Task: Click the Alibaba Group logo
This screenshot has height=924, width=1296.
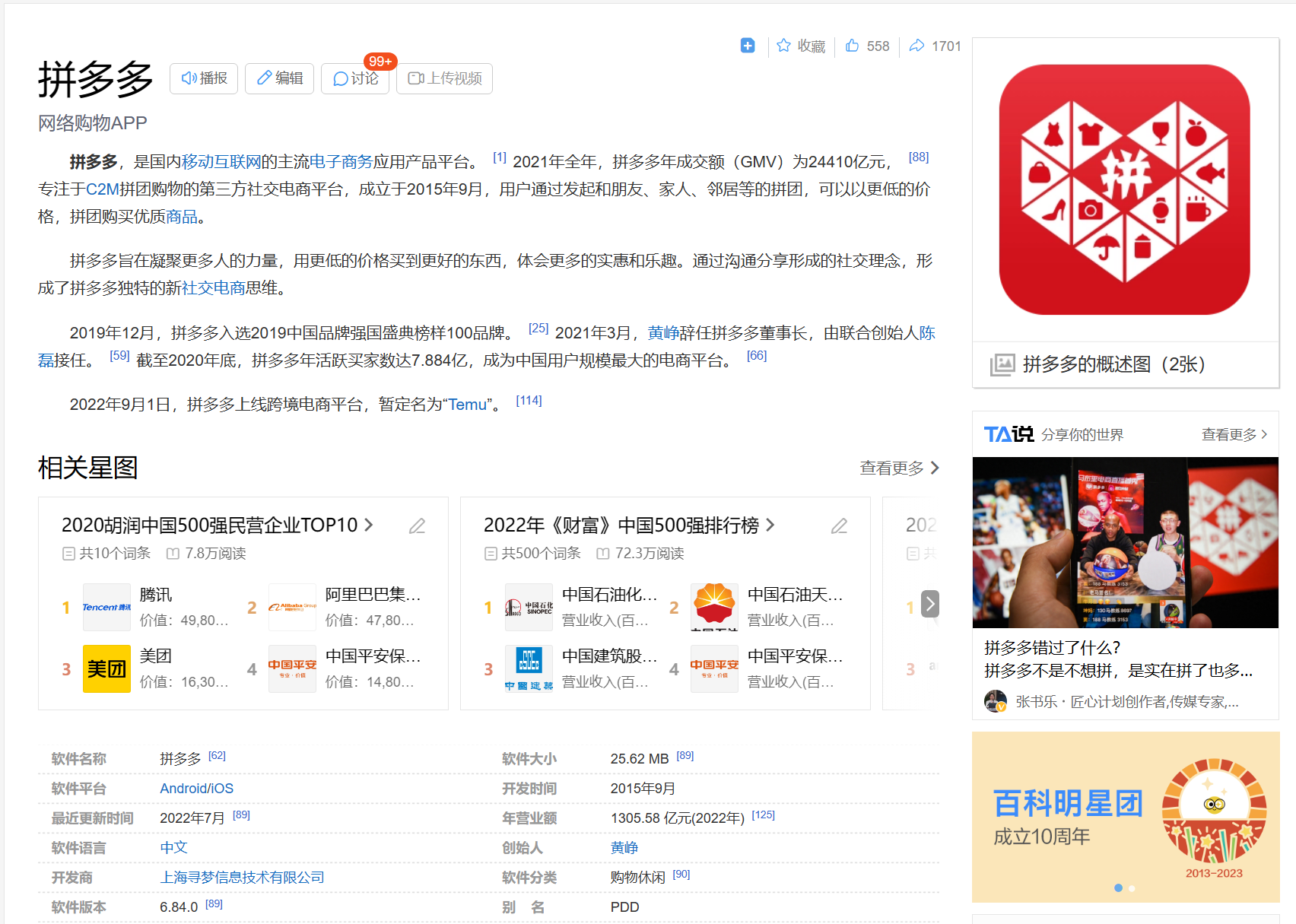Action: [292, 607]
